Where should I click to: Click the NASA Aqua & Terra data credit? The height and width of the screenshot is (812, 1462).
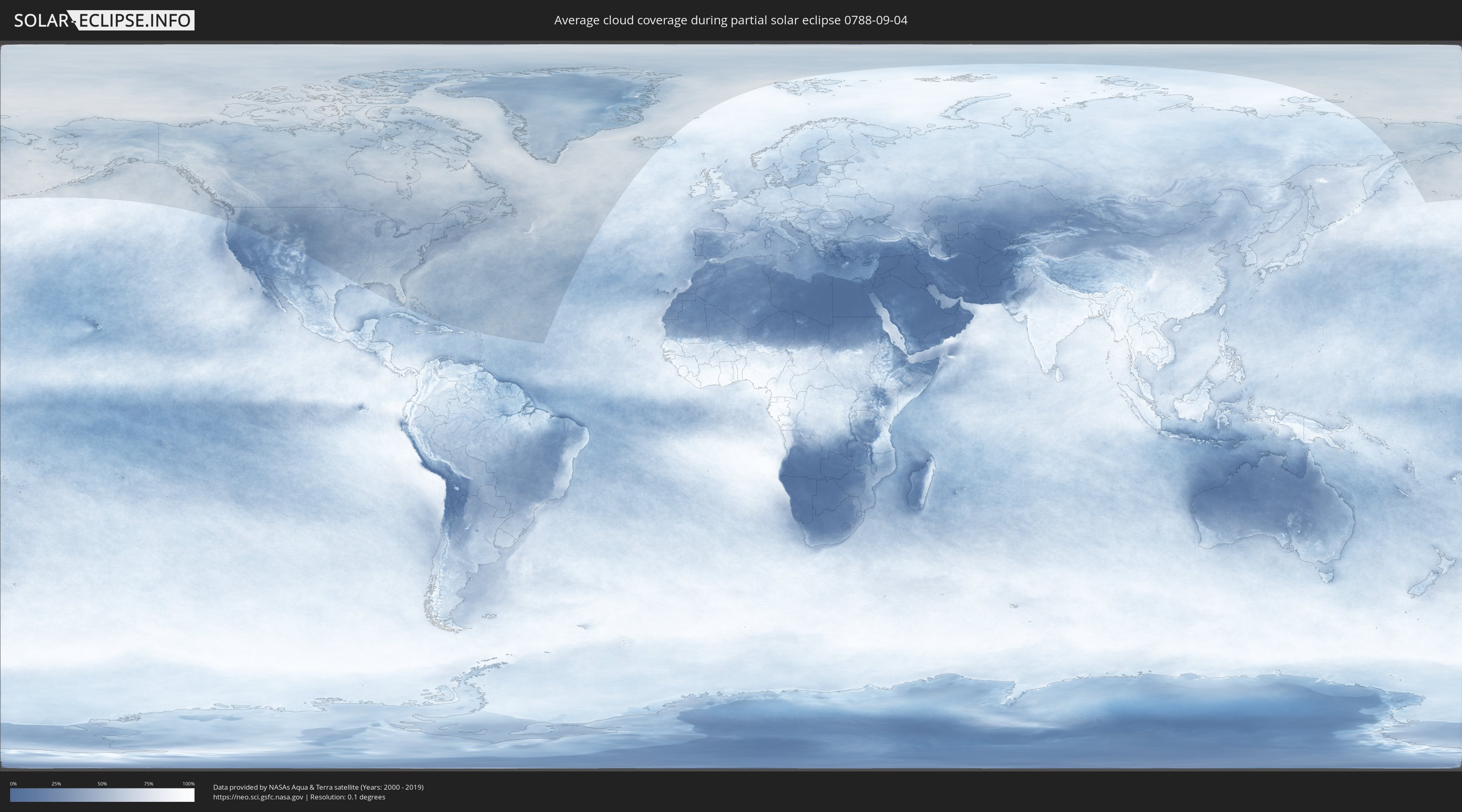(318, 787)
